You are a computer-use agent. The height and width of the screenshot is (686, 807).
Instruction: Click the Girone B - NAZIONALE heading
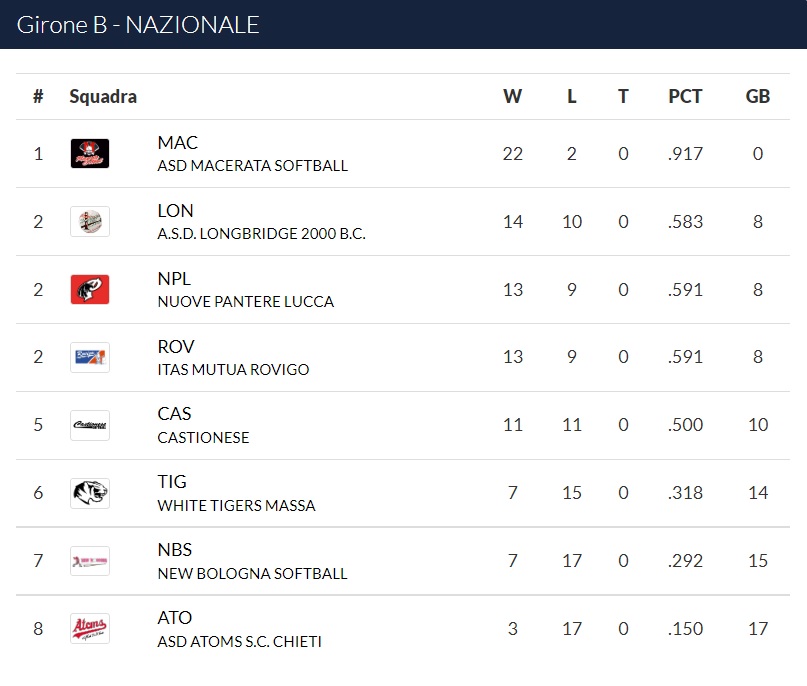(138, 25)
